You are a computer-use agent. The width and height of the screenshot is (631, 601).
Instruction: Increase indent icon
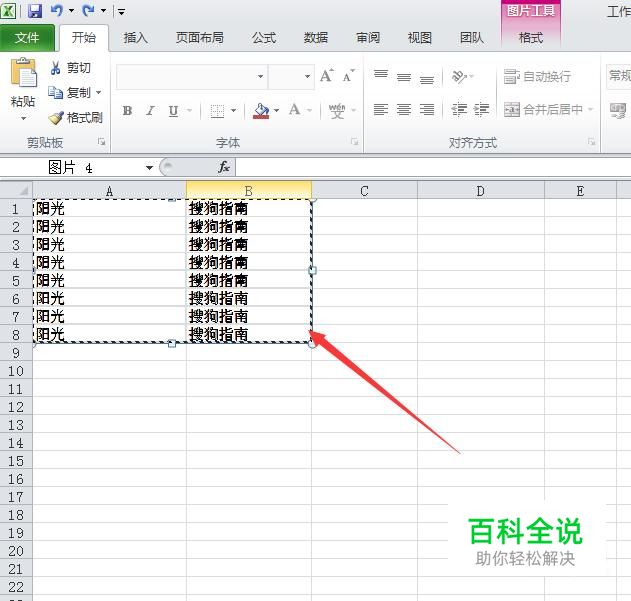[x=481, y=109]
